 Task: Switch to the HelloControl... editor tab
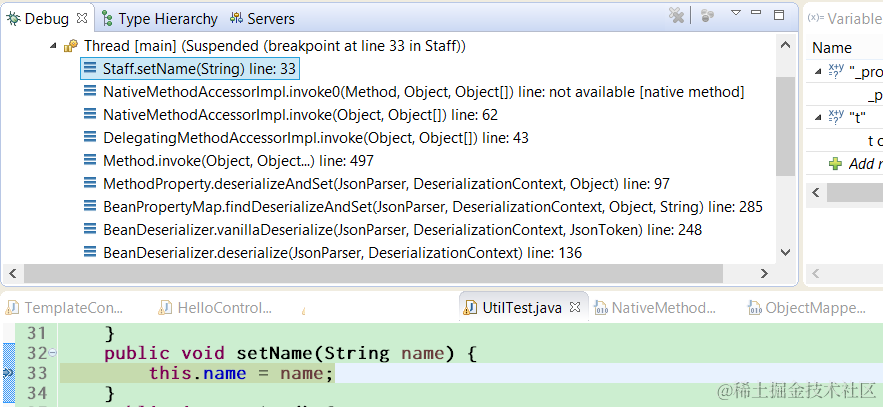tap(216, 308)
